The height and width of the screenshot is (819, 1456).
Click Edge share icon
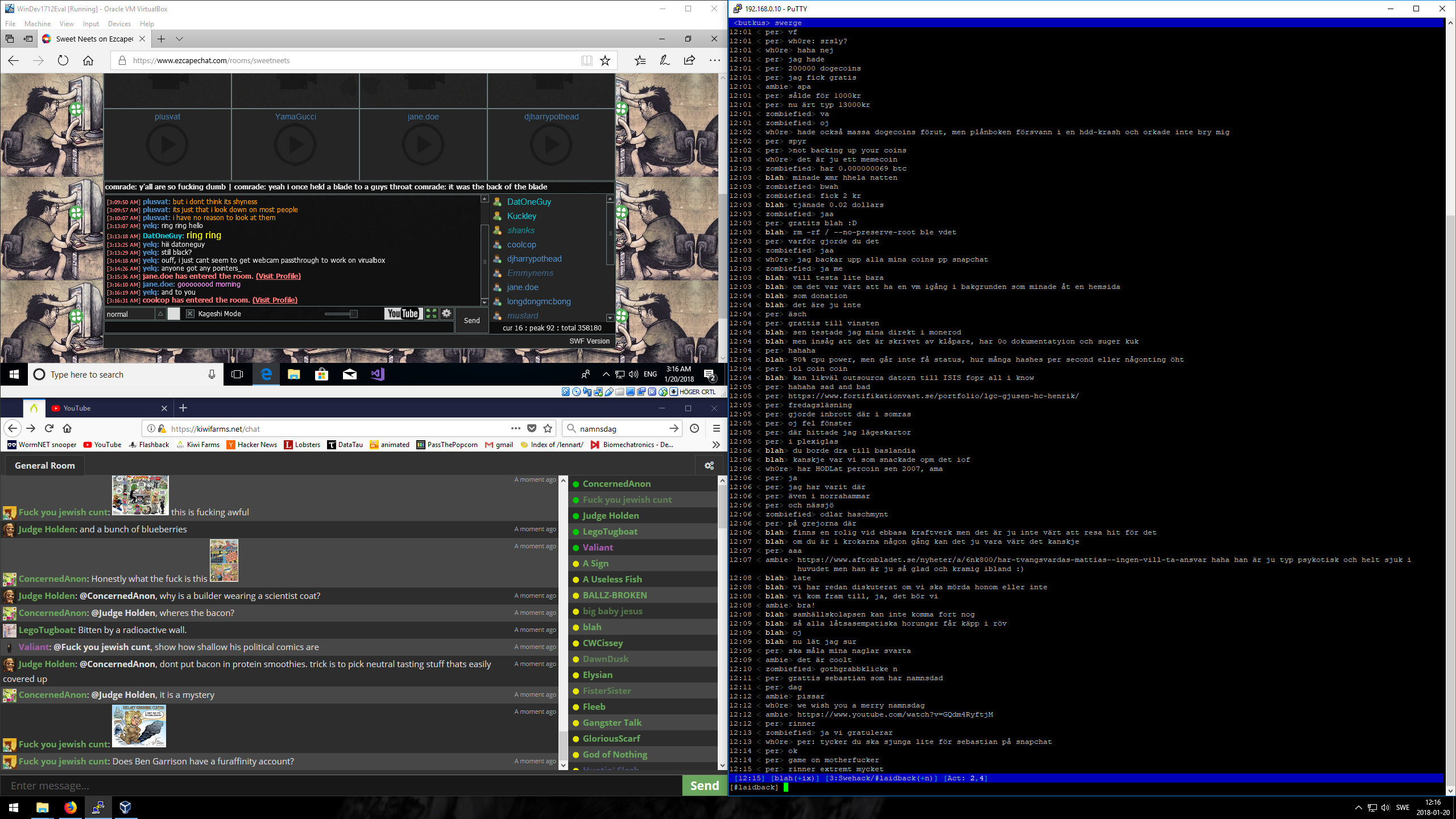pos(689,60)
